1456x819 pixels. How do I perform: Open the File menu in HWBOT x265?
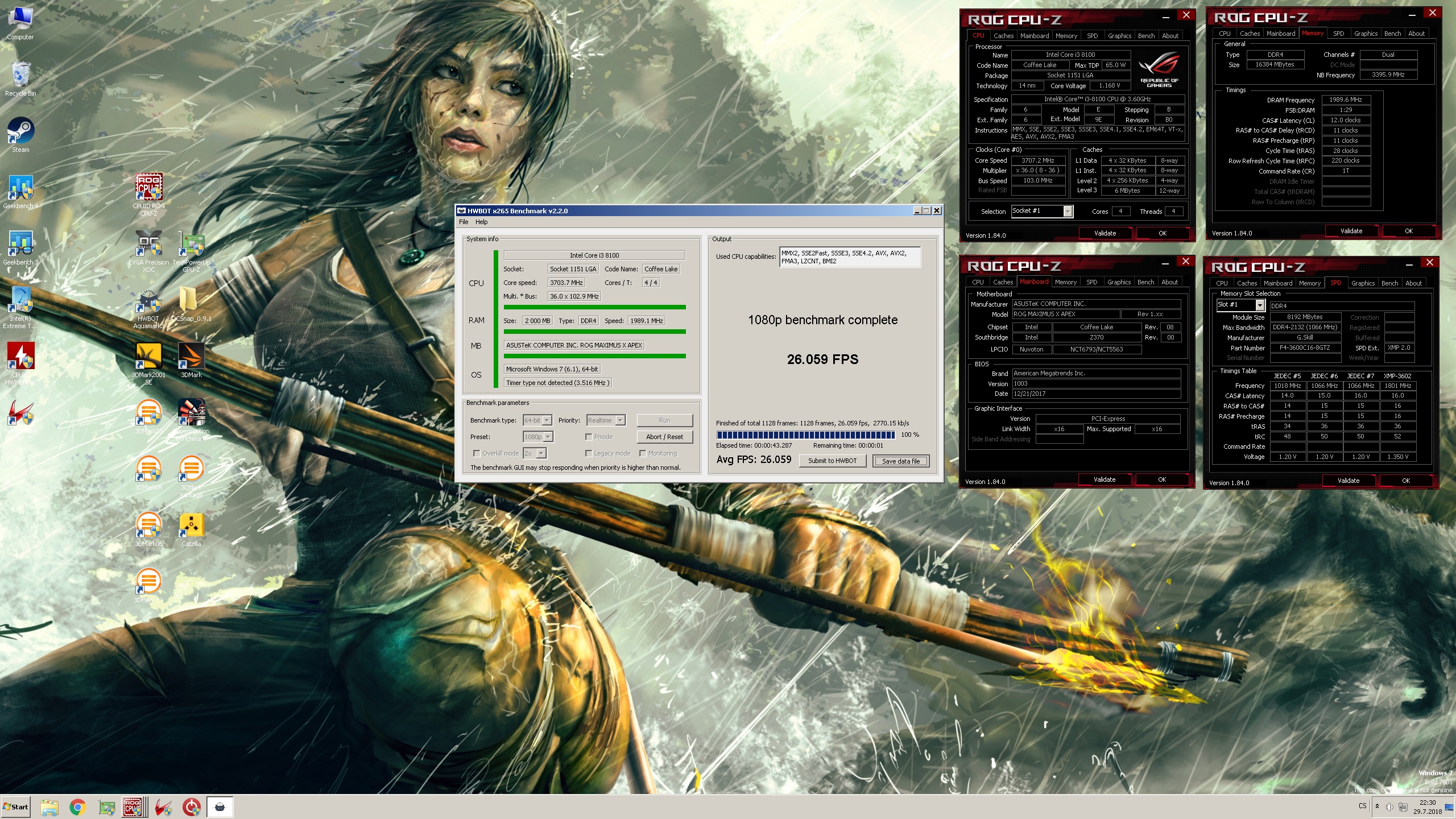464,222
